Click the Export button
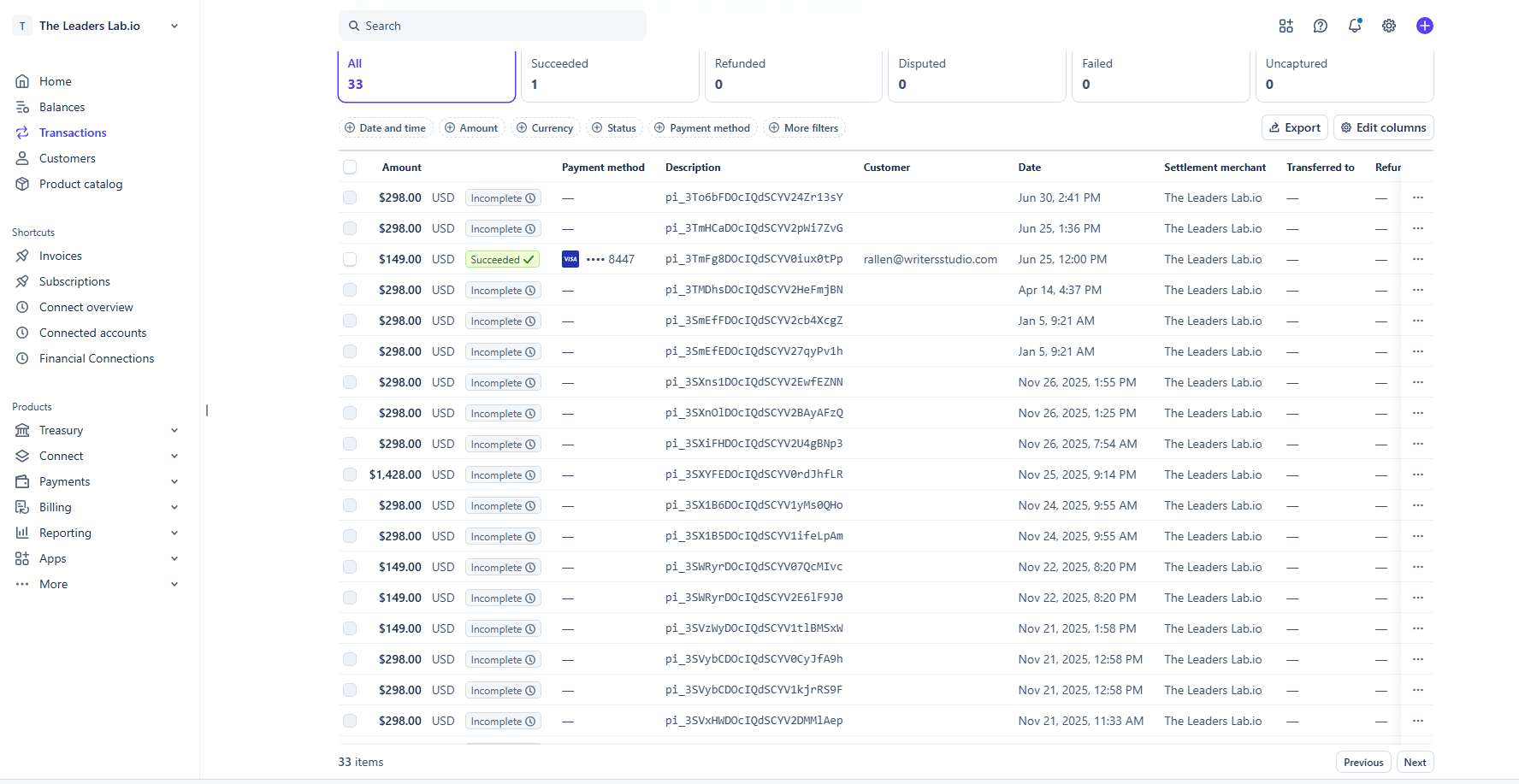 click(1294, 127)
